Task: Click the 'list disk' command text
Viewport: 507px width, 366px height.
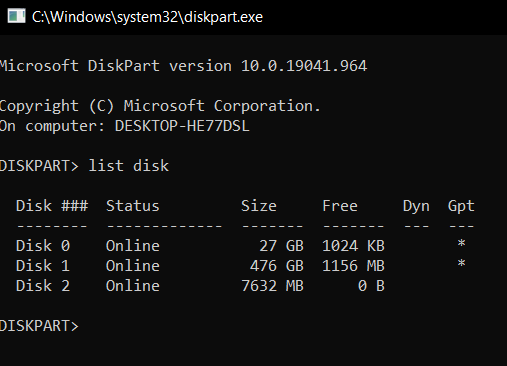Action: 128,166
